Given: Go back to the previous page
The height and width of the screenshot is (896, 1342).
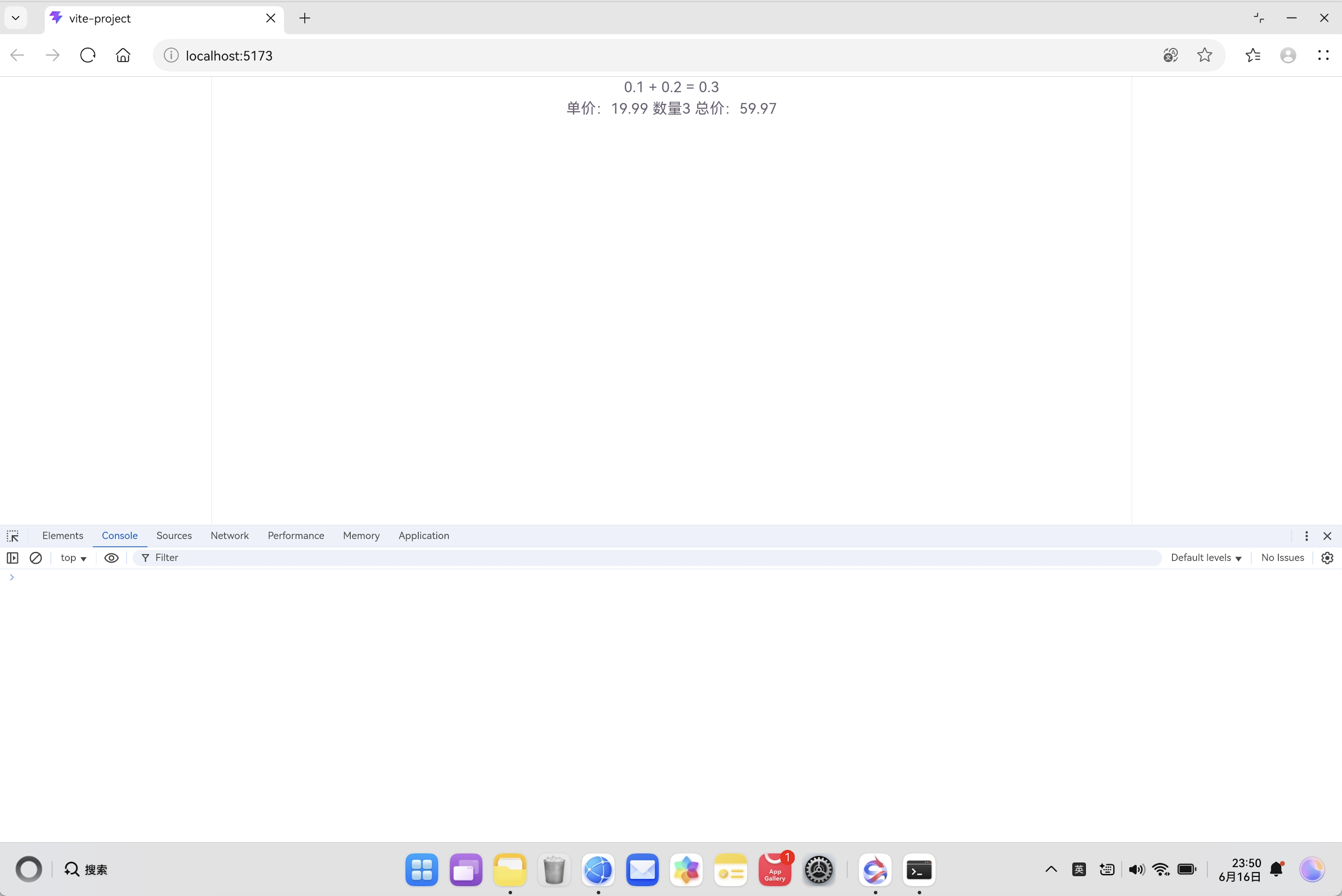Looking at the screenshot, I should pyautogui.click(x=17, y=56).
